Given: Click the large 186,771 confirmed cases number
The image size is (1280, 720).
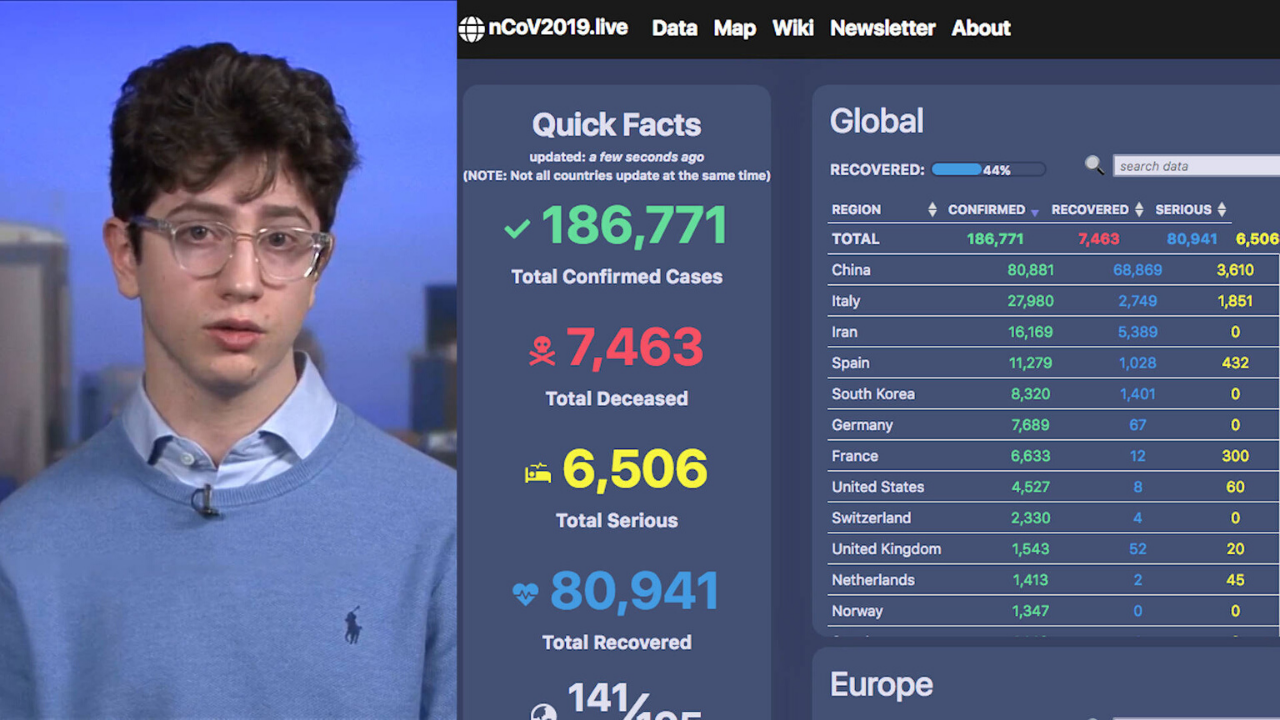Looking at the screenshot, I should click(634, 226).
